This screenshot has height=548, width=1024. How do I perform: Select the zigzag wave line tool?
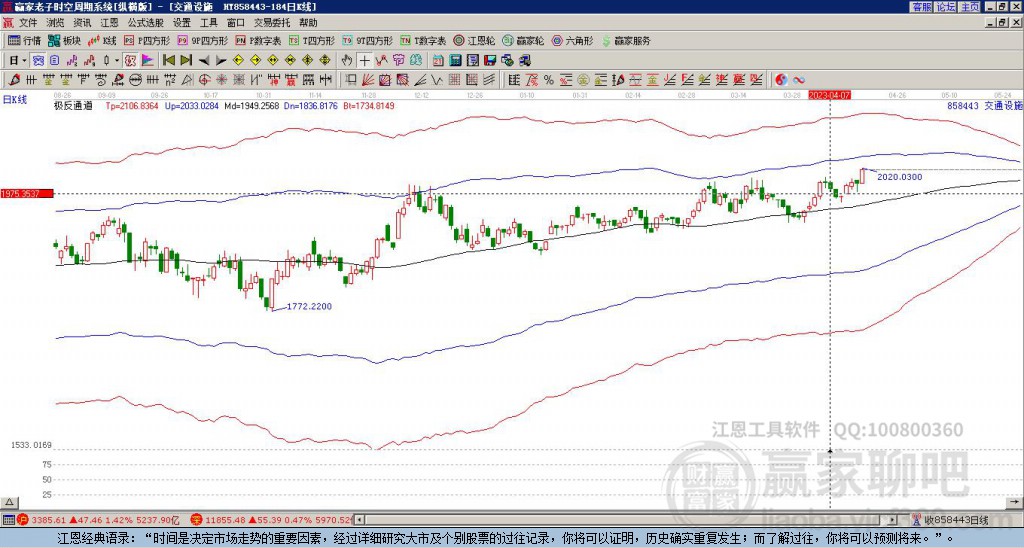(436, 80)
